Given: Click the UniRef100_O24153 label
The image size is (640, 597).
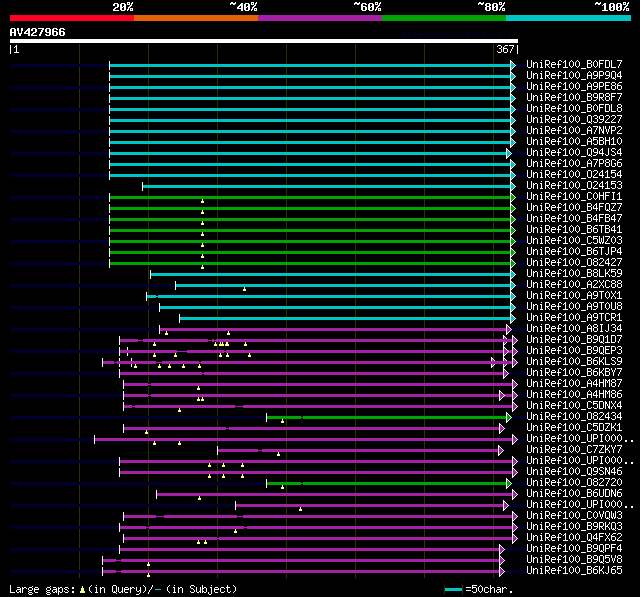Looking at the screenshot, I should 574,186.
